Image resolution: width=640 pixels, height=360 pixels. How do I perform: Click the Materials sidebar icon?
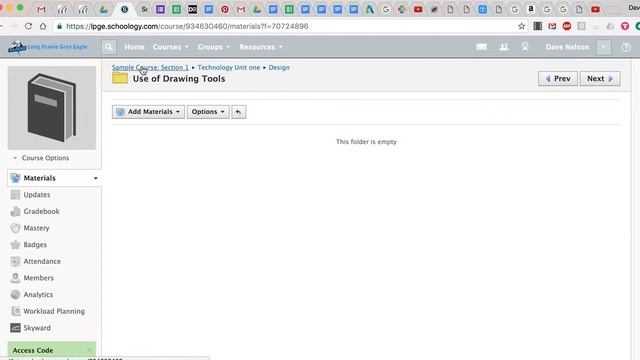pos(16,178)
